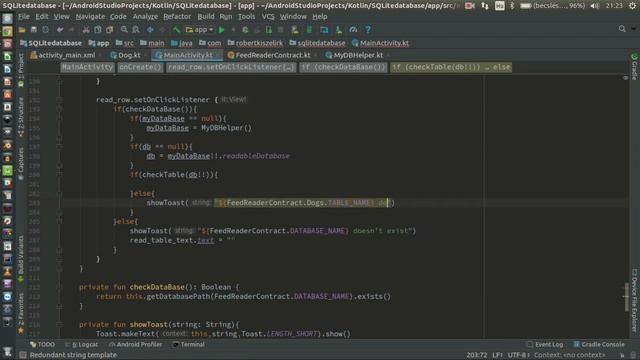The image size is (640, 360).
Task: Open the Terminal tool window
Action: tap(189, 344)
